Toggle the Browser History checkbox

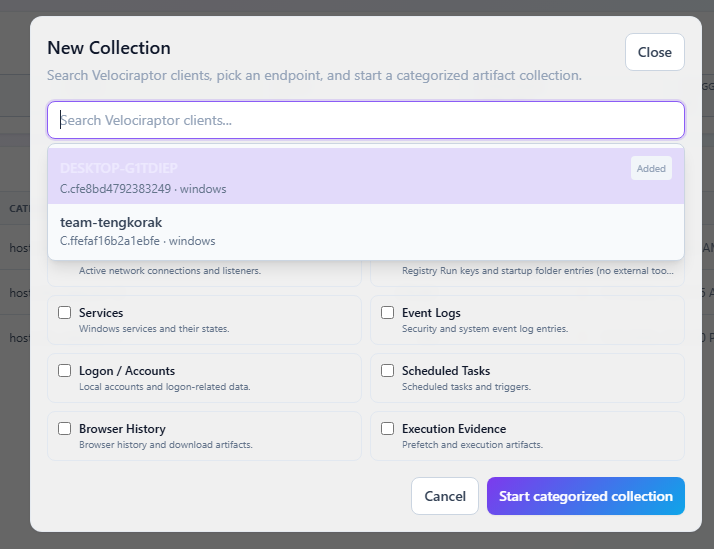point(65,429)
